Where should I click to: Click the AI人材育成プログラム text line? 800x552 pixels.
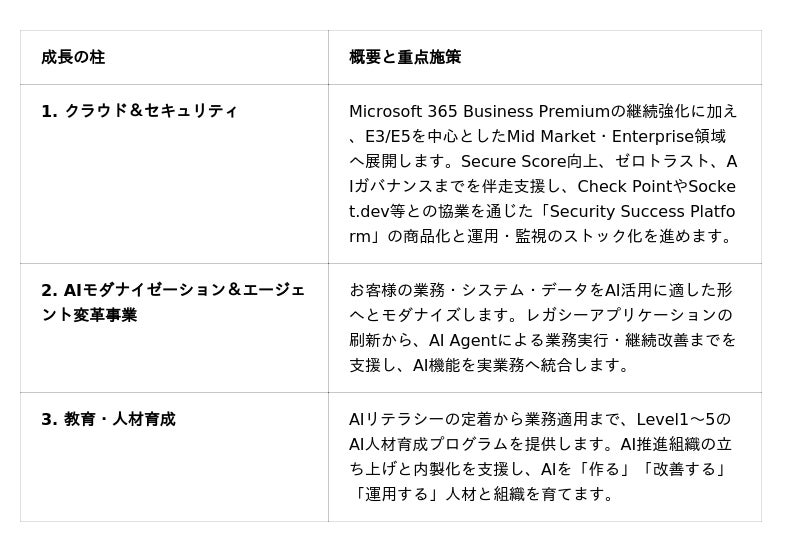540,444
